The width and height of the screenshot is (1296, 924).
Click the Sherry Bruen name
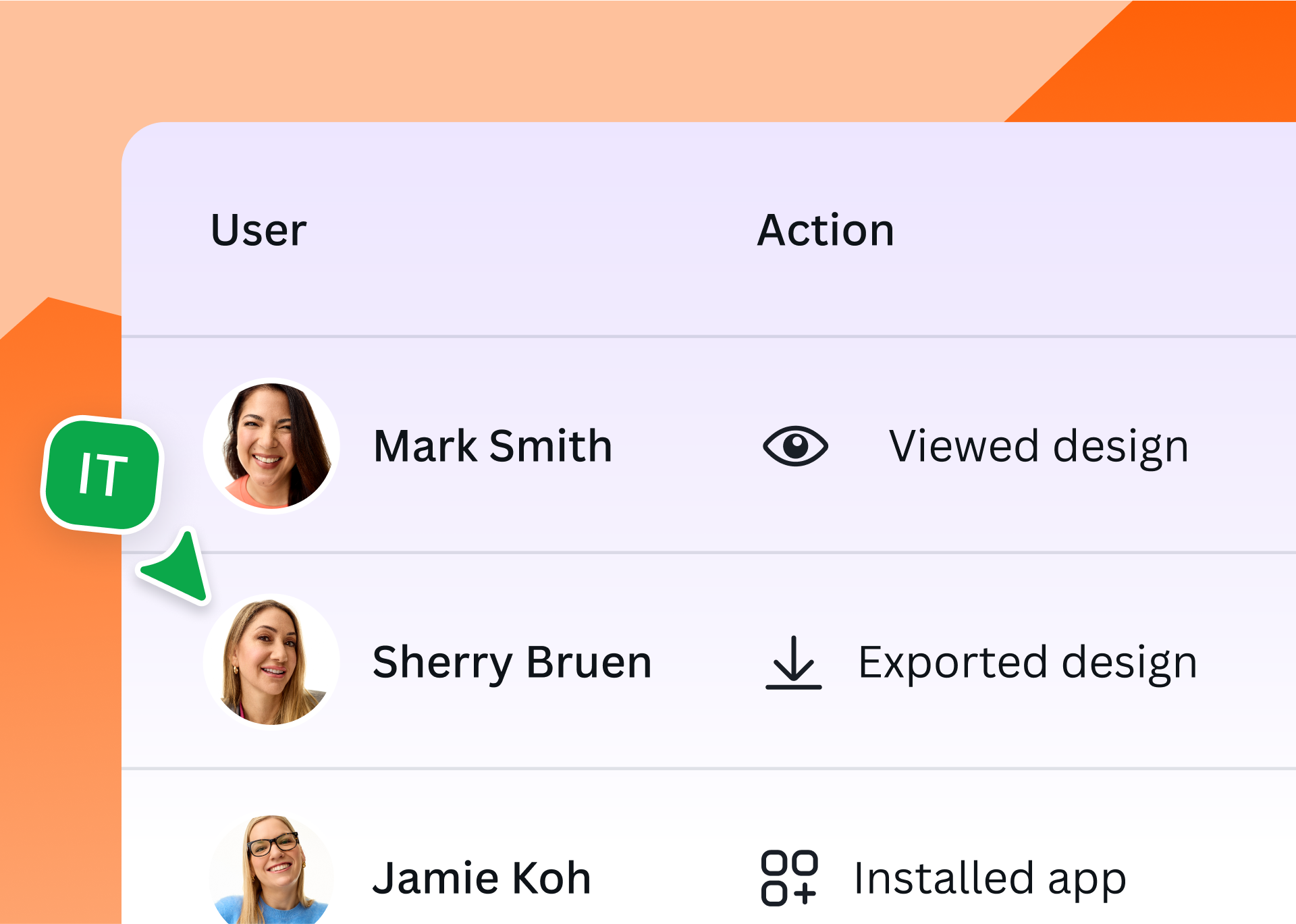pyautogui.click(x=512, y=662)
